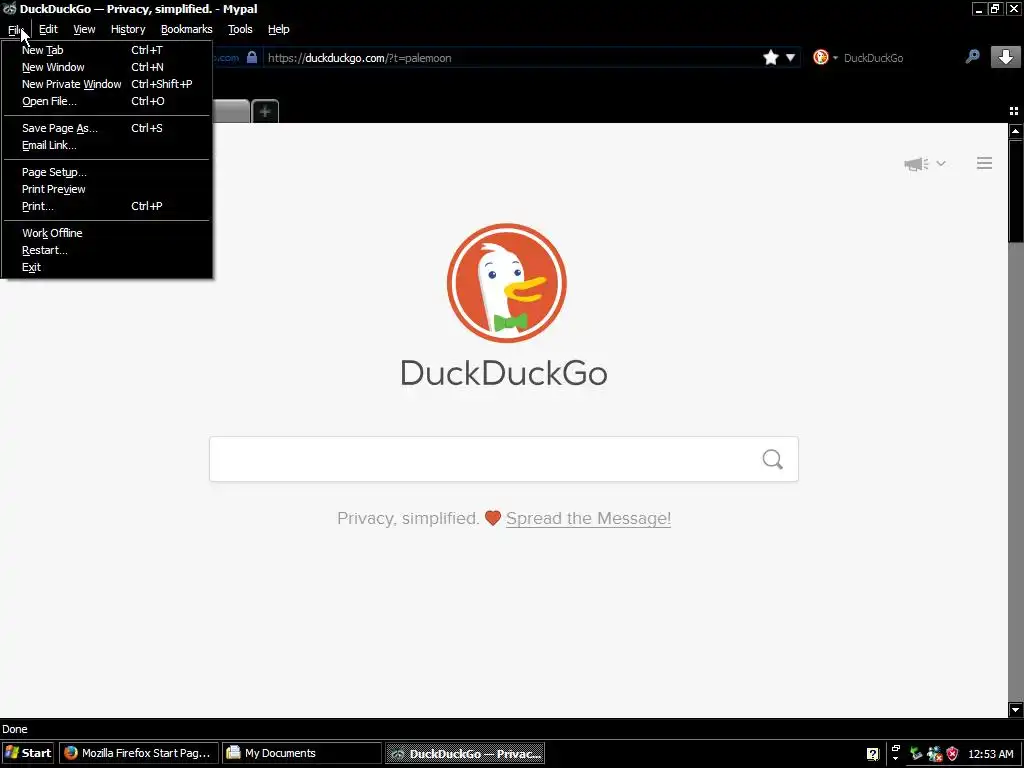Open the Tools menu
This screenshot has width=1024, height=768.
(x=240, y=29)
